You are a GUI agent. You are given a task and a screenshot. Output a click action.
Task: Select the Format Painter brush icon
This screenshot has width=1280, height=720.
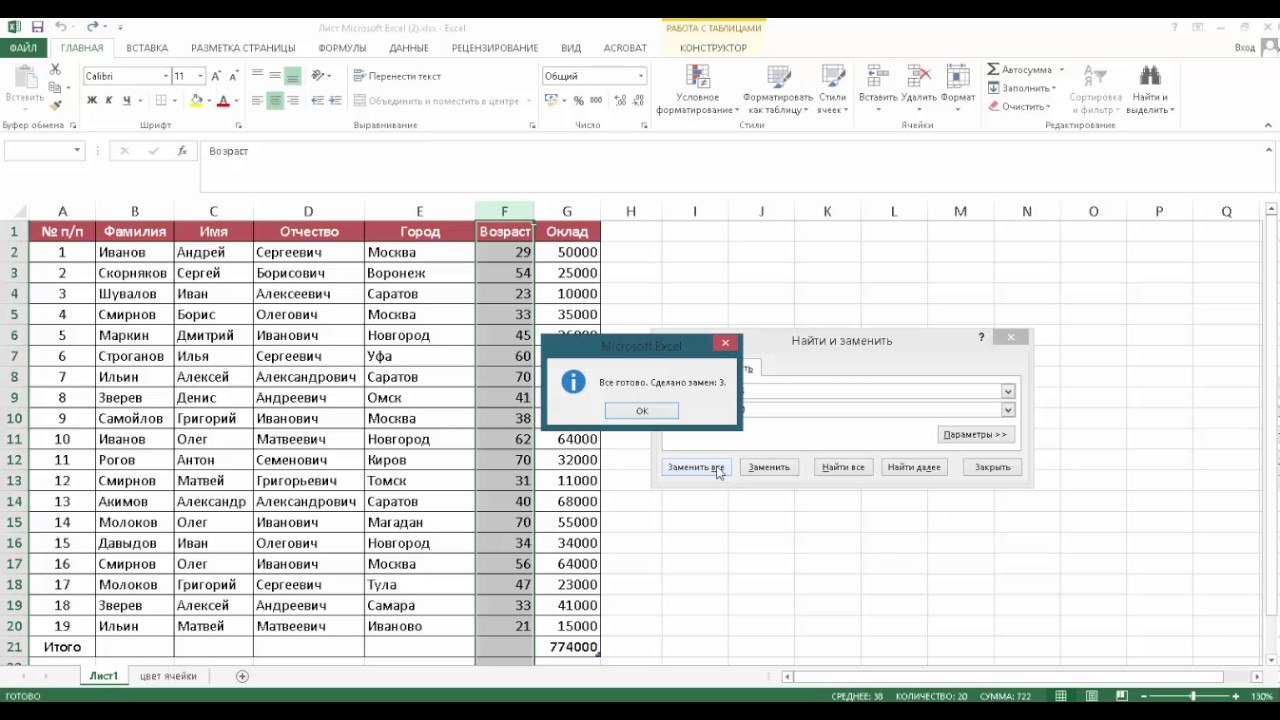(x=55, y=104)
